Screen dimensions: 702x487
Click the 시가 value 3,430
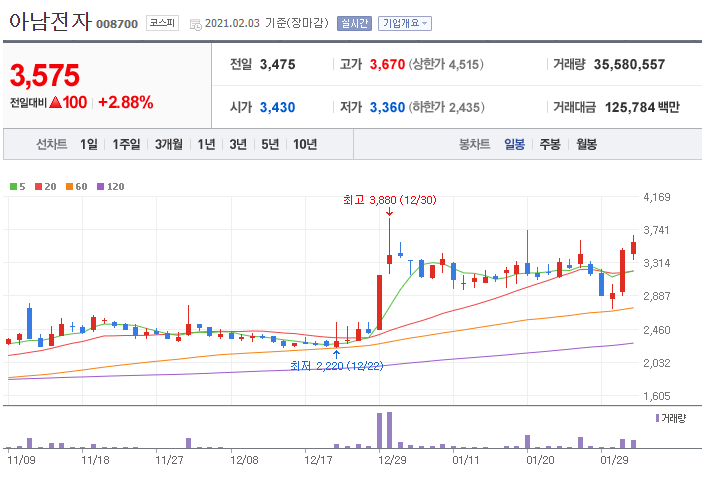[x=278, y=107]
